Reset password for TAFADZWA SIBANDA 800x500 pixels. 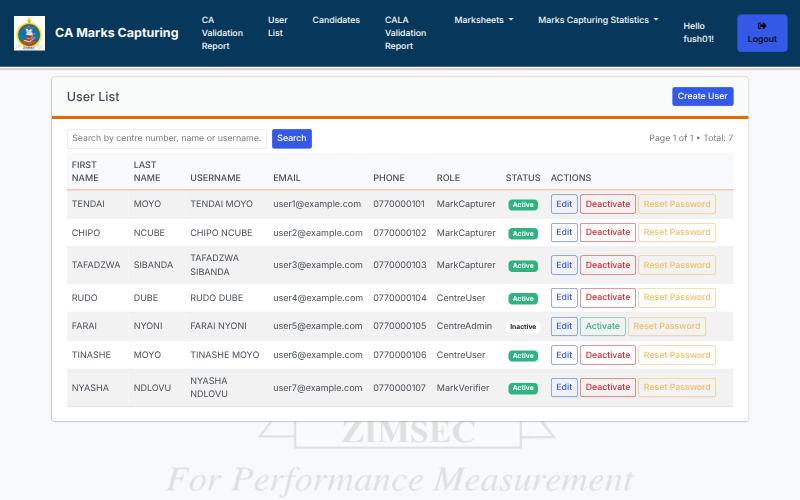(x=677, y=265)
